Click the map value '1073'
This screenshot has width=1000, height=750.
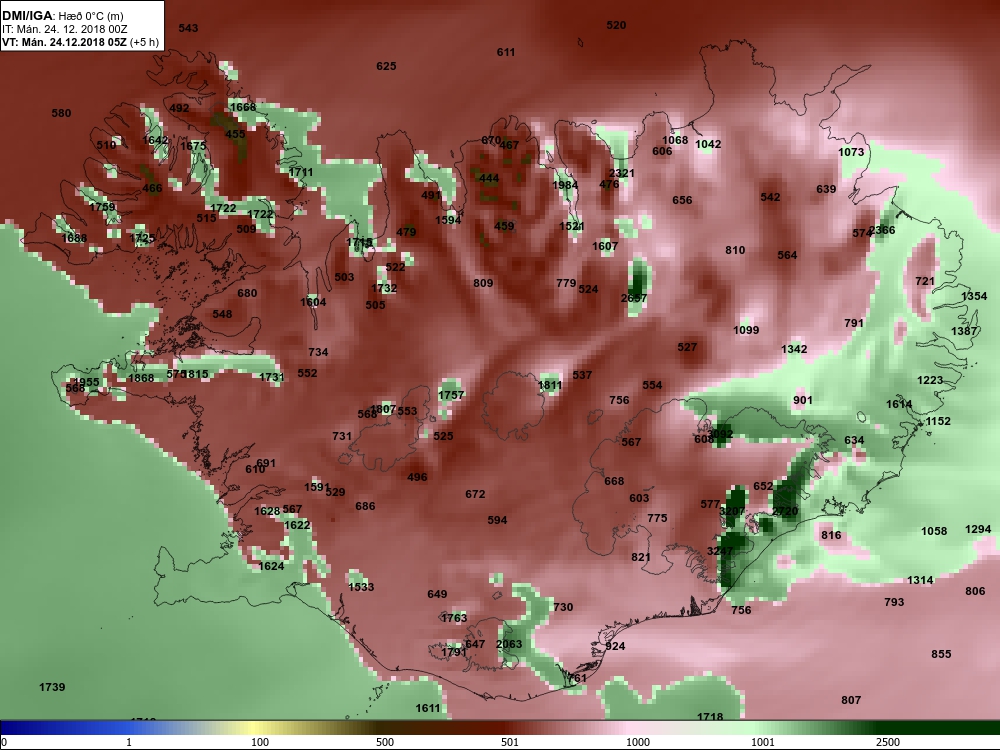point(851,152)
